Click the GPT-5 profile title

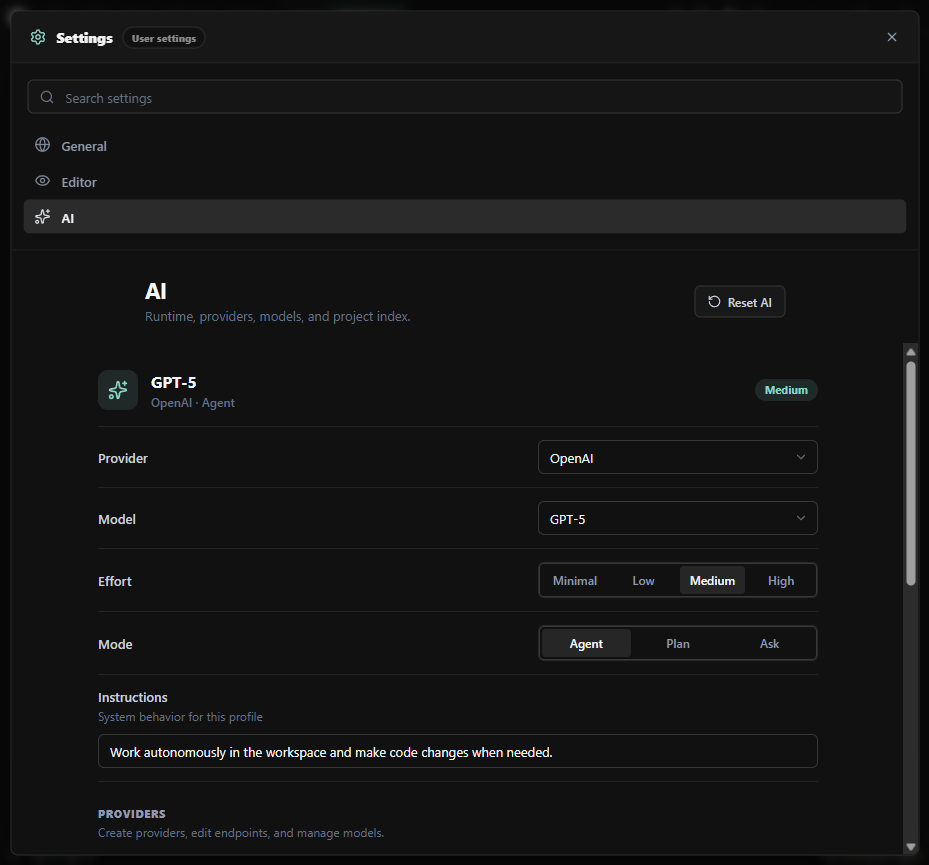click(174, 383)
